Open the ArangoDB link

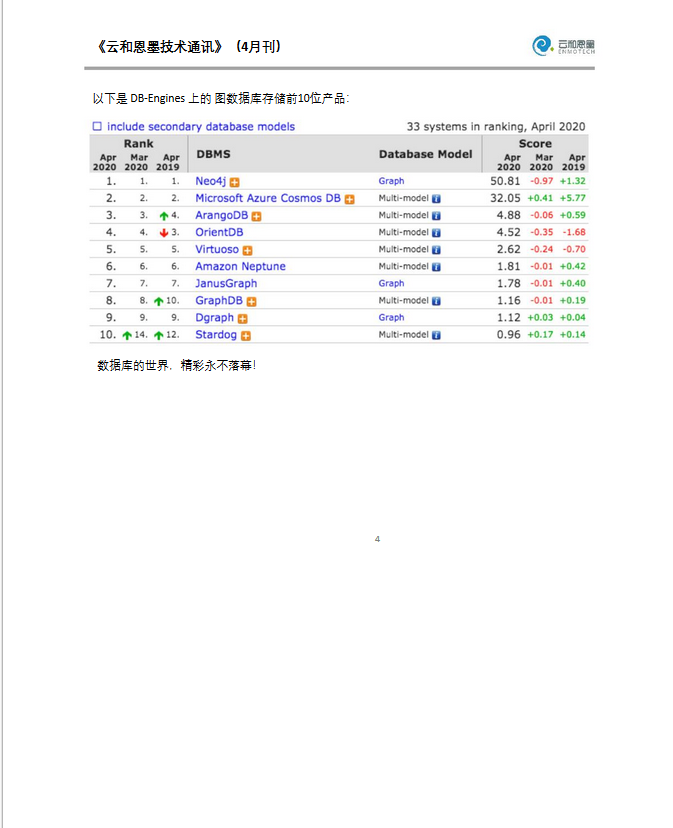tap(221, 215)
